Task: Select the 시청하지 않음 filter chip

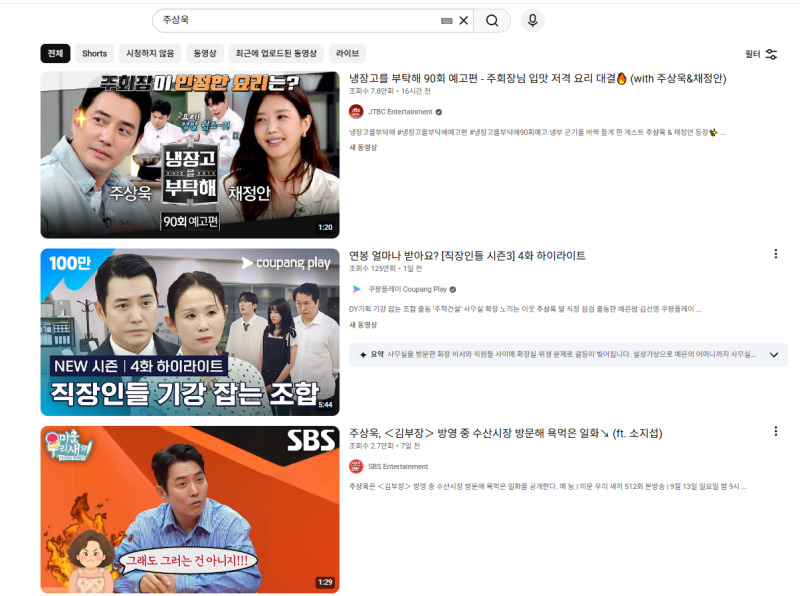Action: click(x=150, y=54)
